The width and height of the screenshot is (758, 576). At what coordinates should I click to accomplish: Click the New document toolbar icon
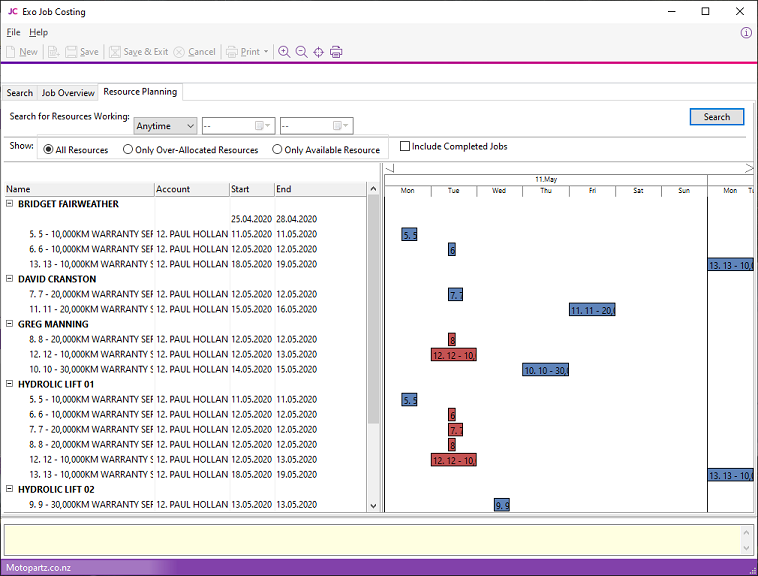[22, 52]
